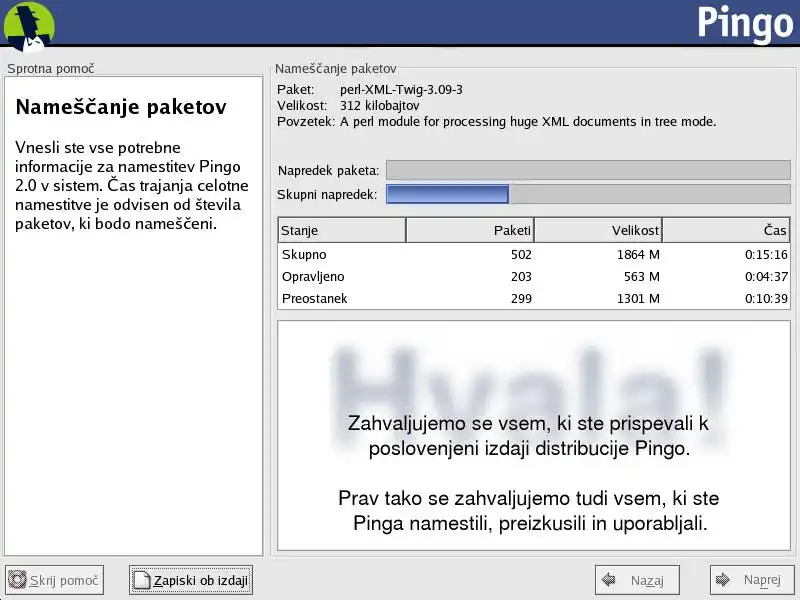Click the Skupni napredek: label

[x=327, y=194]
